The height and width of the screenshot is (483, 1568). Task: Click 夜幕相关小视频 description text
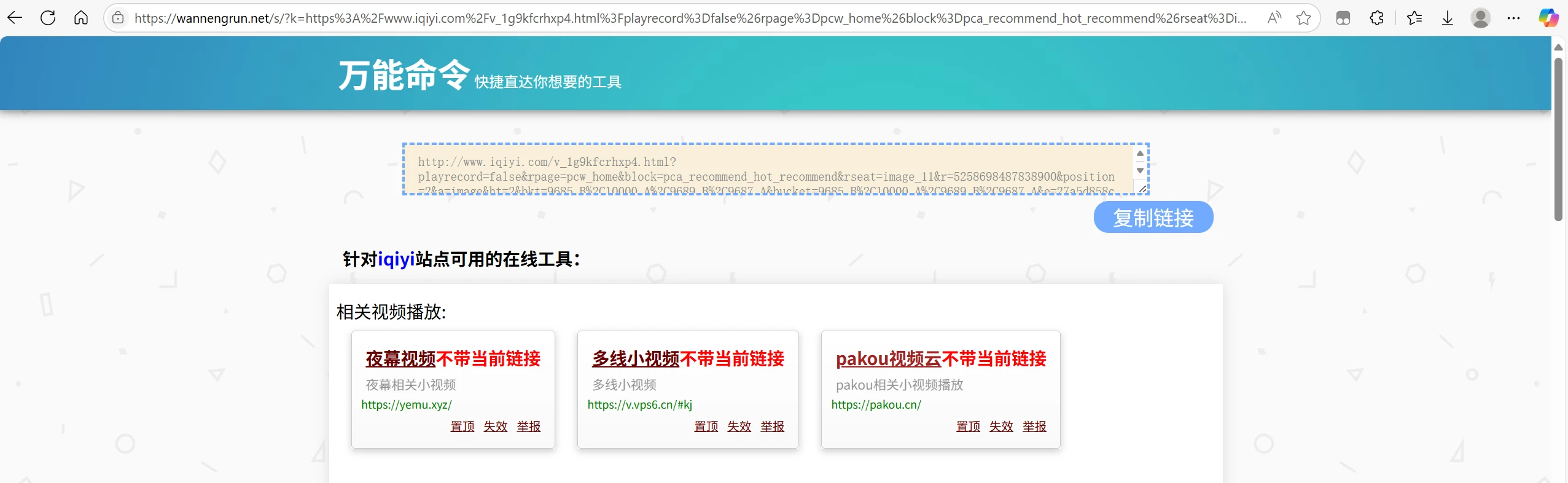point(411,385)
